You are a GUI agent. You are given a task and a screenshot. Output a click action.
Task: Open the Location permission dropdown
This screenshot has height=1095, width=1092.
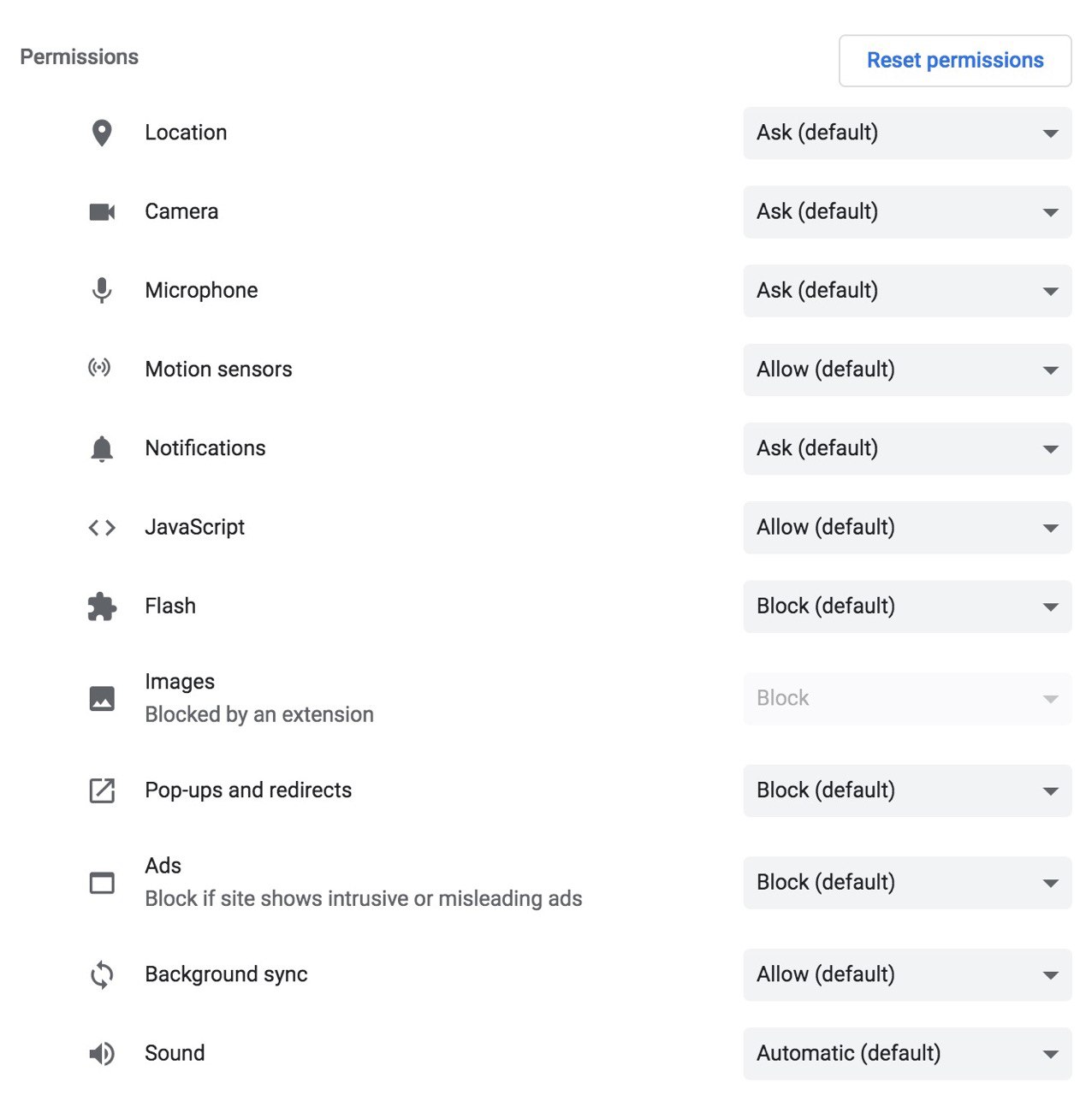[x=907, y=133]
